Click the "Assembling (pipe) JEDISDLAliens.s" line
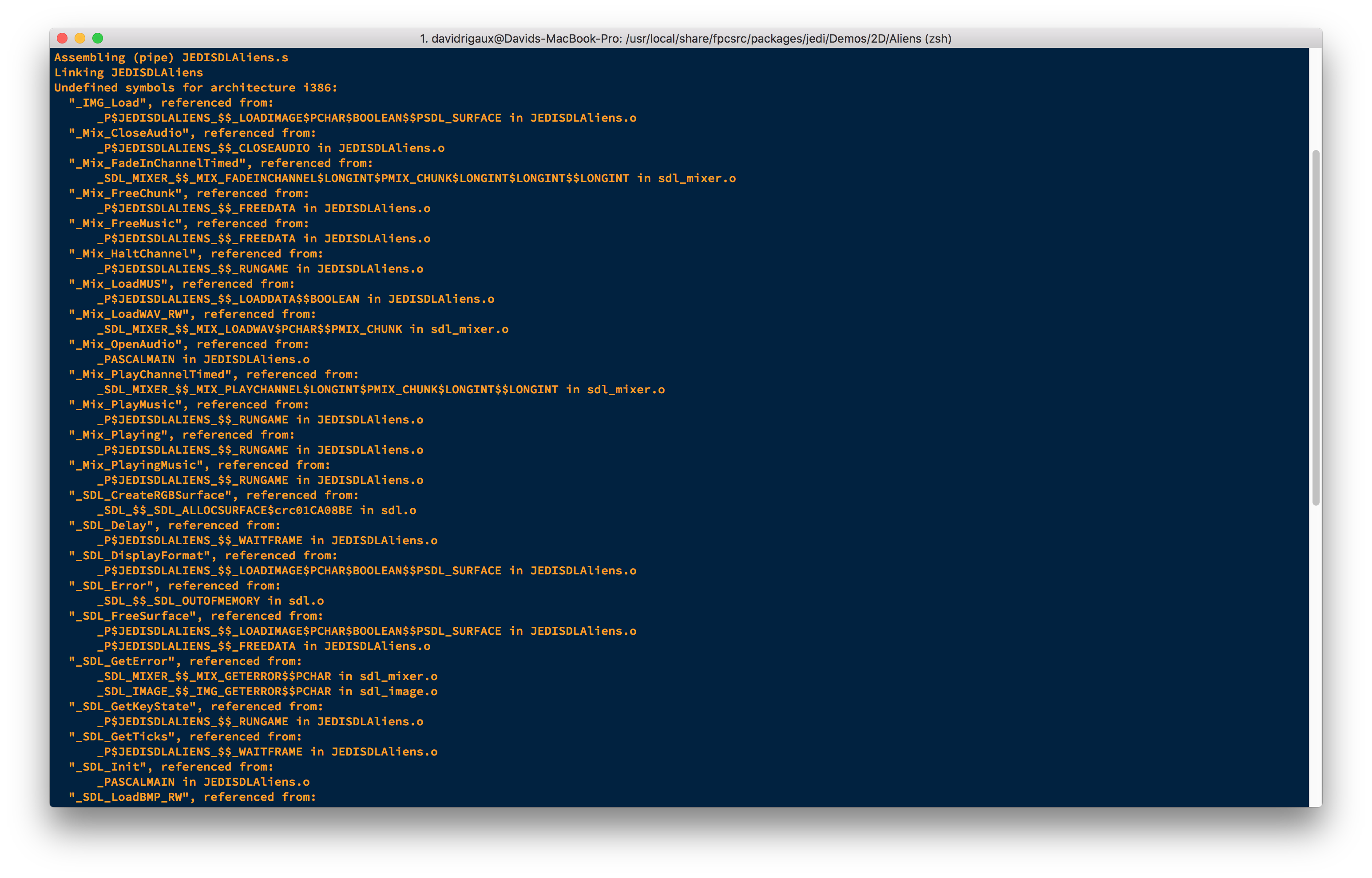1372x878 pixels. click(171, 58)
